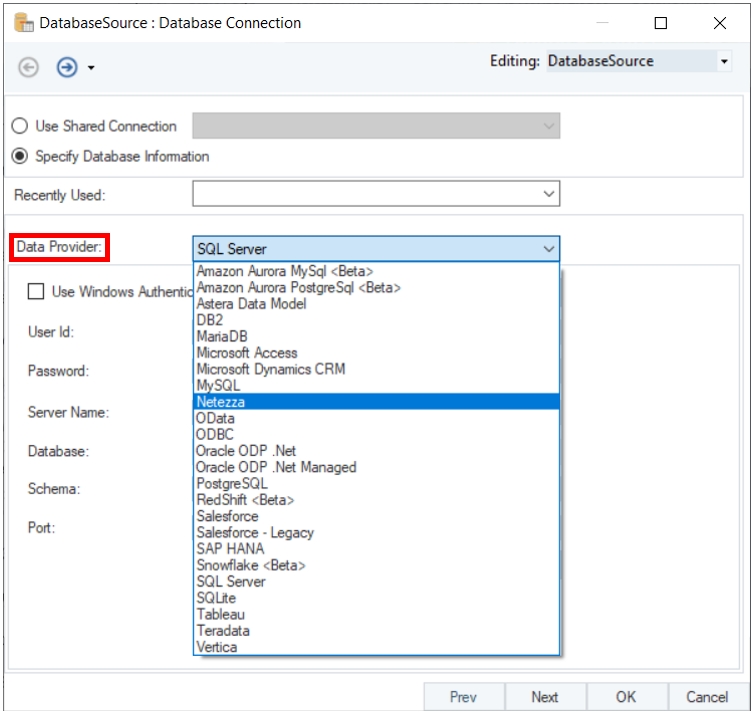Select Snowflake <Beta> from the list
This screenshot has width=754, height=715.
click(x=251, y=565)
